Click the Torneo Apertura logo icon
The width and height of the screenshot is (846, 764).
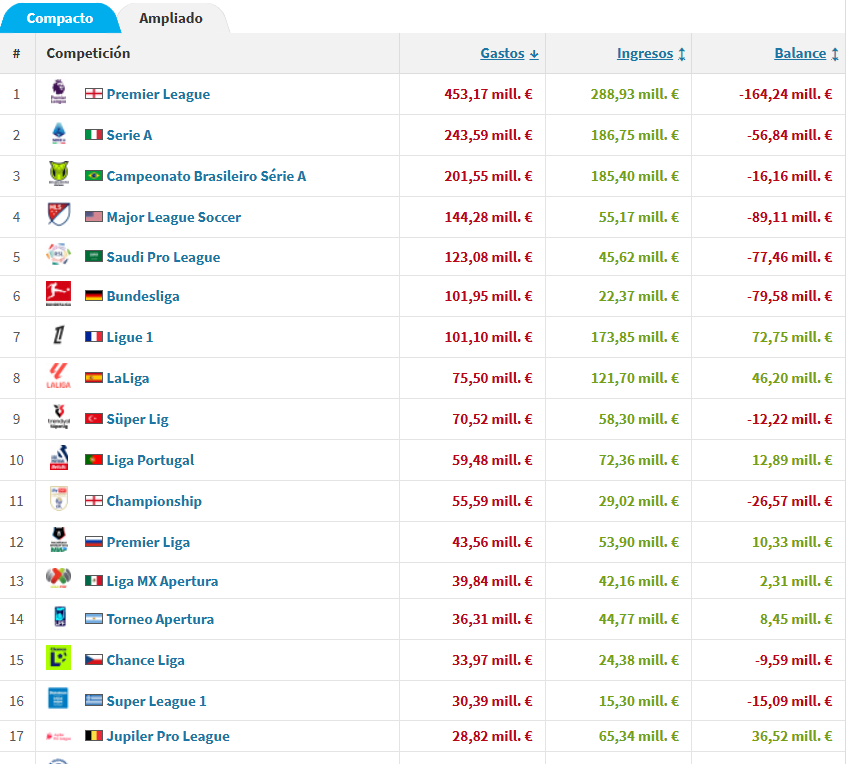(60, 616)
